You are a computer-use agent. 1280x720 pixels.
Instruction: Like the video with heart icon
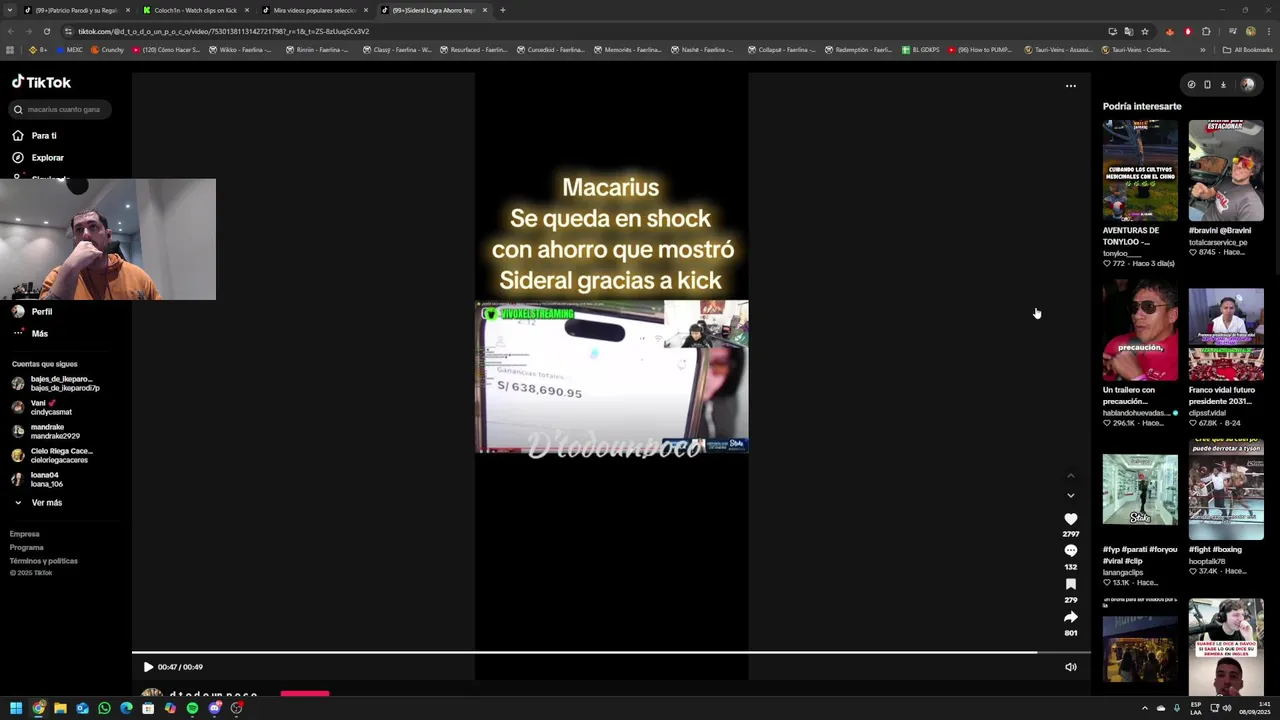click(1070, 519)
